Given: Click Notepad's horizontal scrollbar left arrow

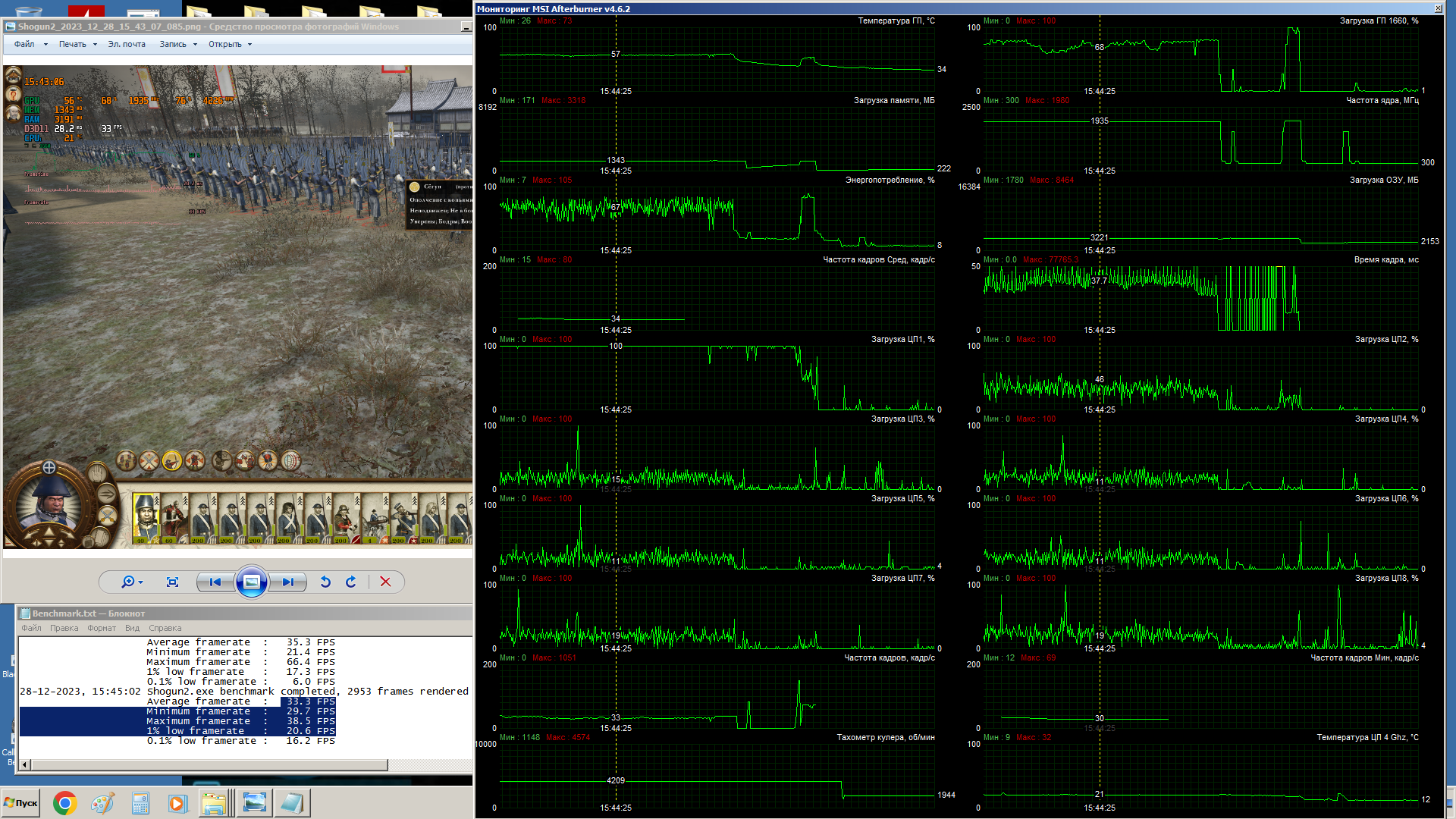Looking at the screenshot, I should 25,764.
